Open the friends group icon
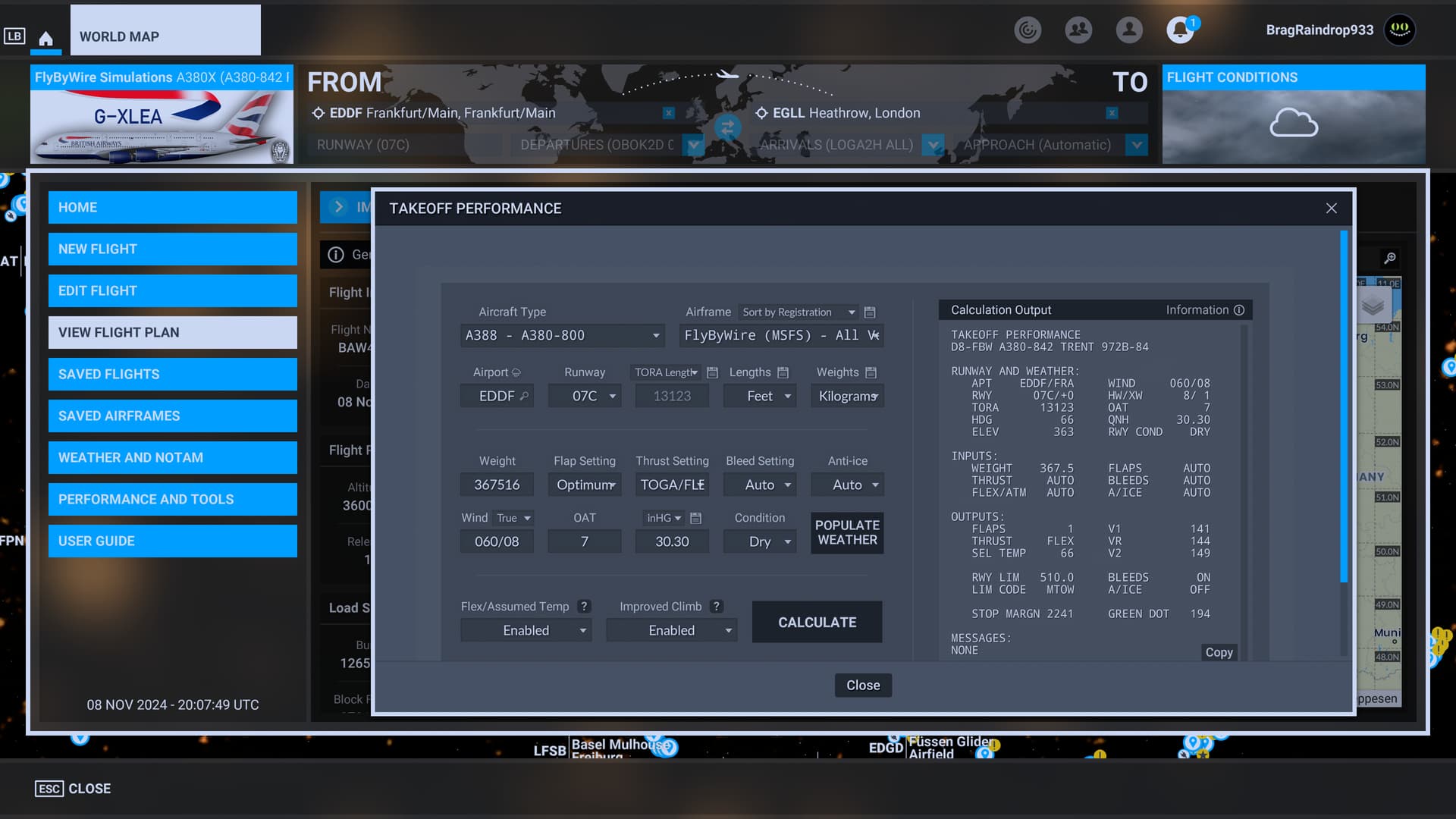The image size is (1456, 819). coord(1078,30)
